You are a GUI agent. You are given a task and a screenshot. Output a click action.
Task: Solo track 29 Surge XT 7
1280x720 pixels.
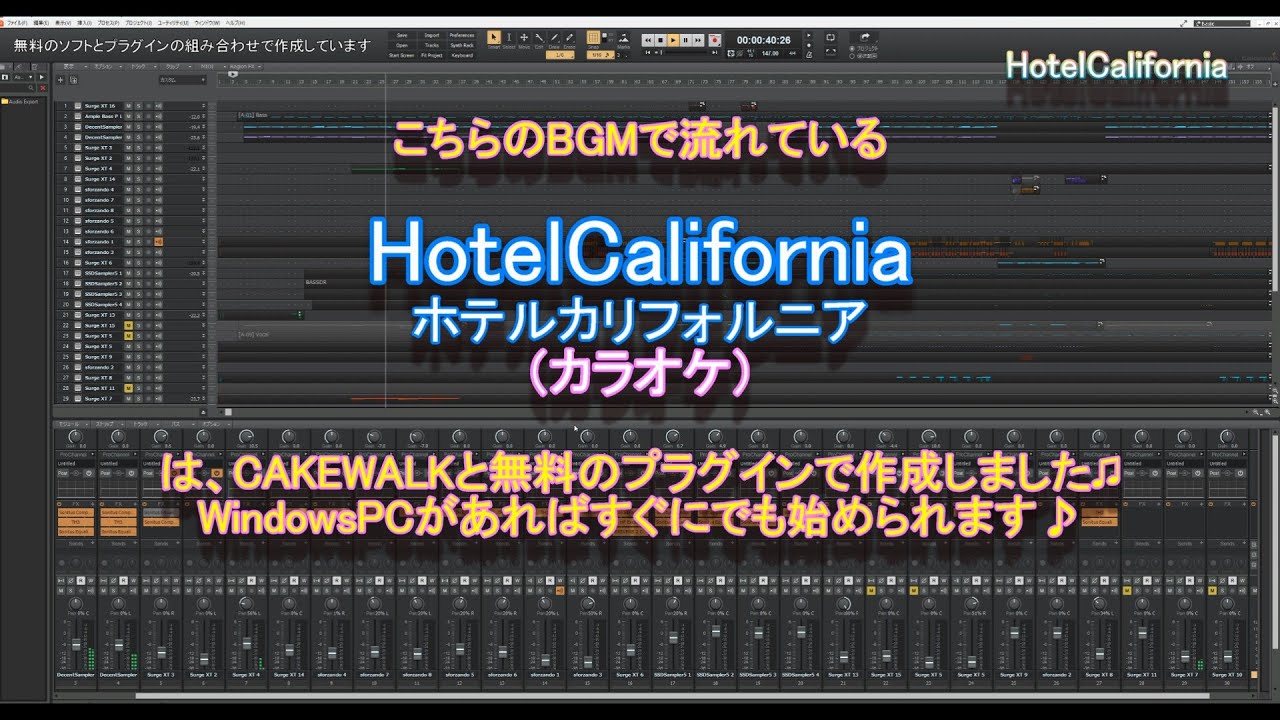[x=139, y=398]
